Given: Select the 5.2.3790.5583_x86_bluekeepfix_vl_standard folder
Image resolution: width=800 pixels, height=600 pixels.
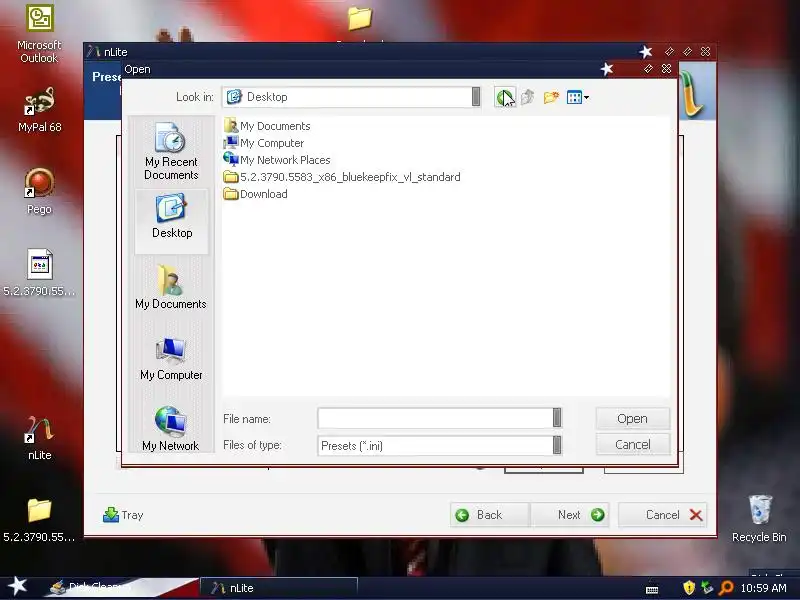Looking at the screenshot, I should tap(342, 177).
